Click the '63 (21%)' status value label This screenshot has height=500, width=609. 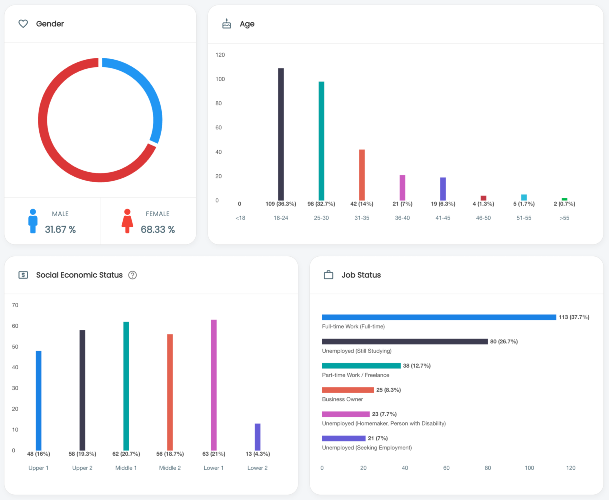(x=214, y=454)
